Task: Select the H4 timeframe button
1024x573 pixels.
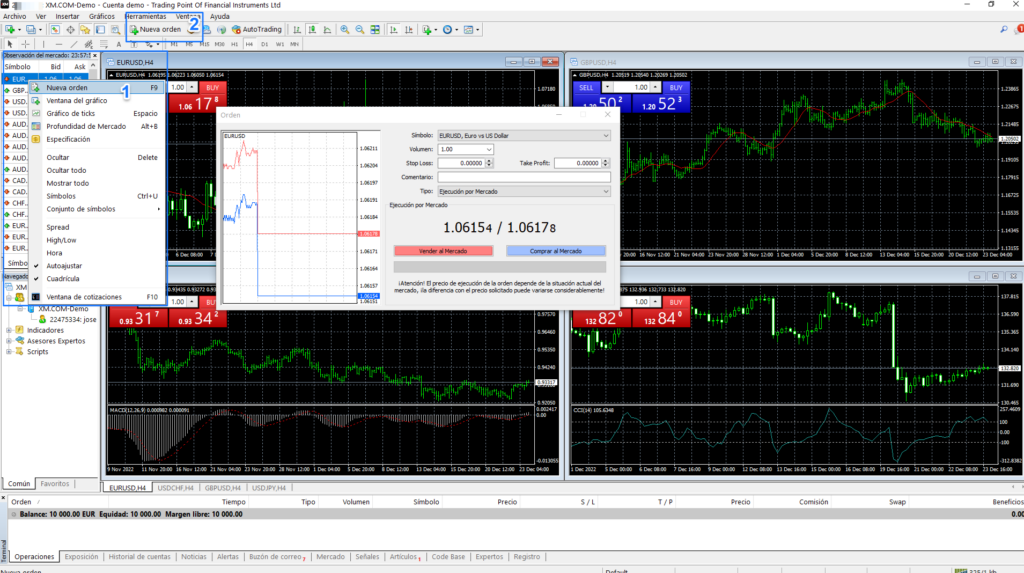Action: point(249,44)
